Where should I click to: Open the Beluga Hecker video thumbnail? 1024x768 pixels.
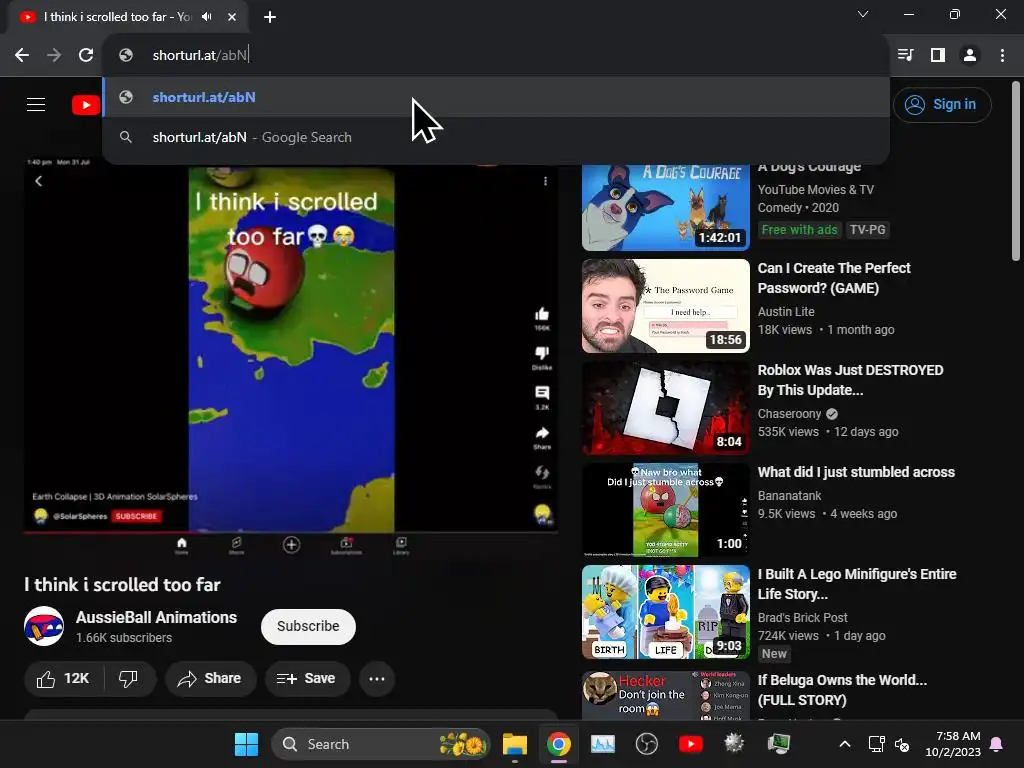tap(665, 696)
